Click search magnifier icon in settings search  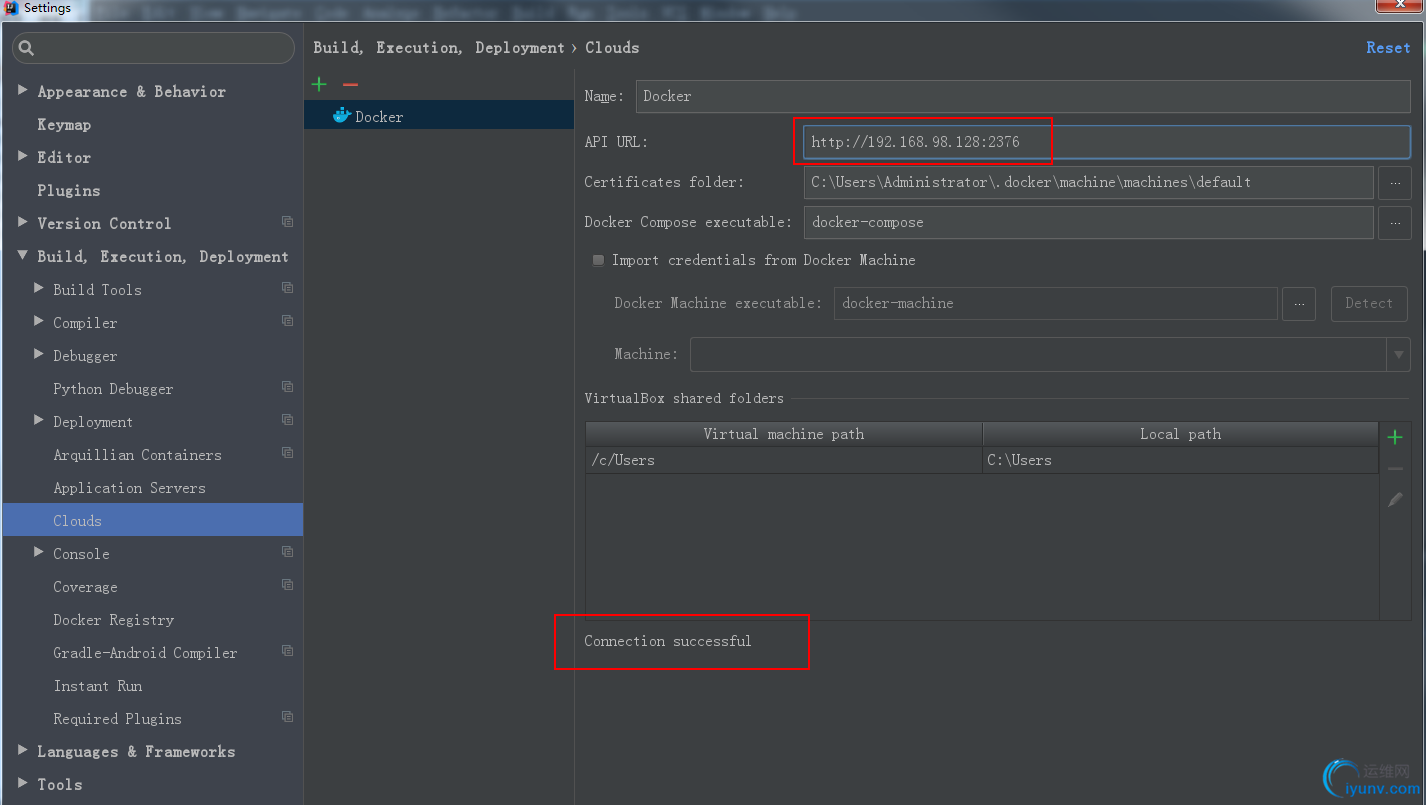tap(26, 48)
